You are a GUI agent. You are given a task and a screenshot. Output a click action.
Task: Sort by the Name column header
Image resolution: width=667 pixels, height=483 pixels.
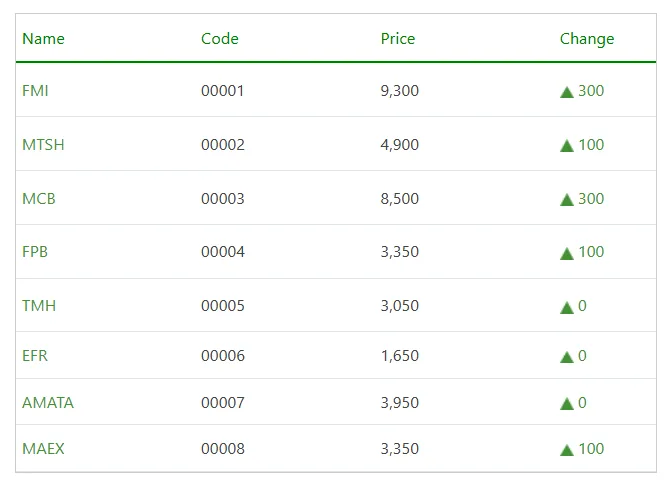point(43,39)
